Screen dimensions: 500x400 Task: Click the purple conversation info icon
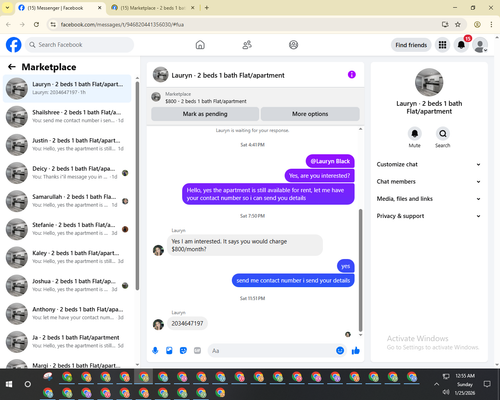[x=352, y=75]
